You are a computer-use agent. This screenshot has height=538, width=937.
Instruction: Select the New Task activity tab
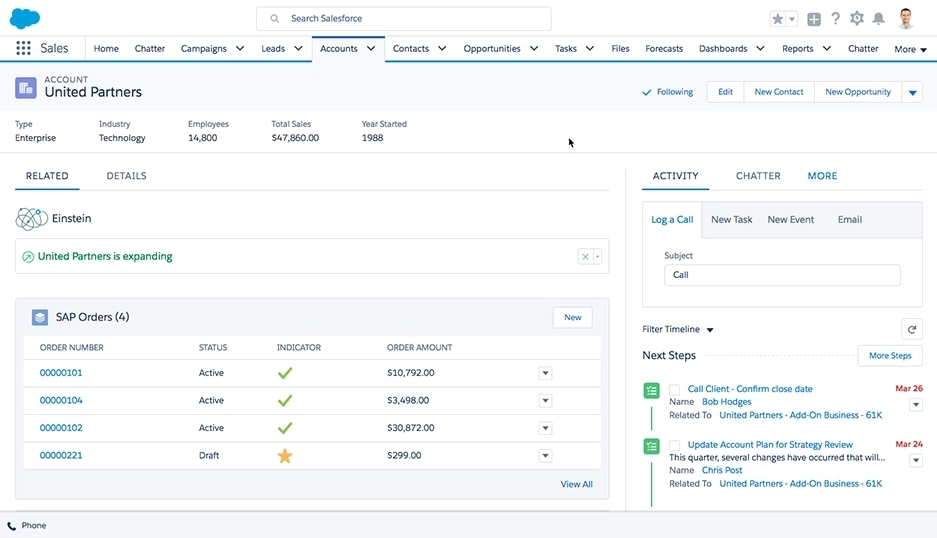[x=731, y=220]
